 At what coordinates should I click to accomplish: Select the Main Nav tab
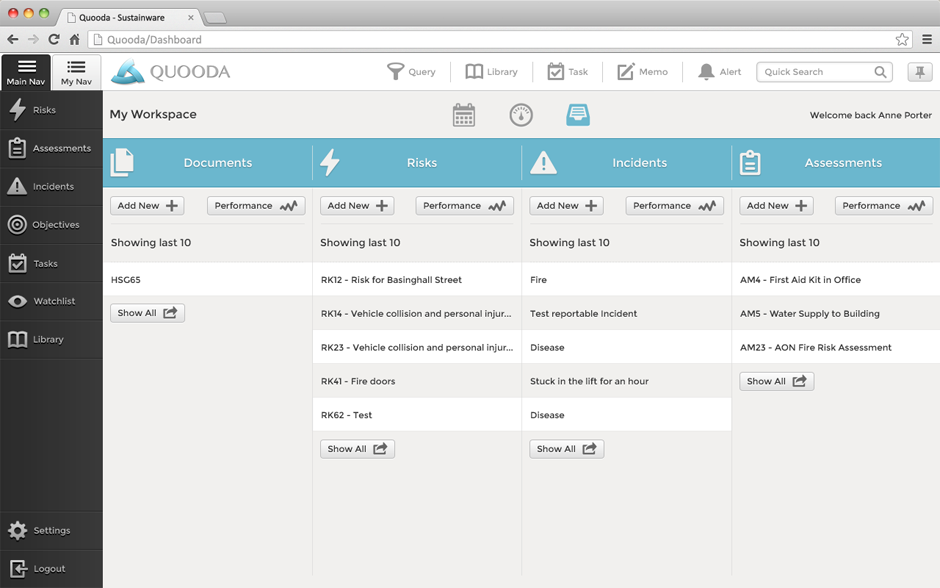coord(26,72)
